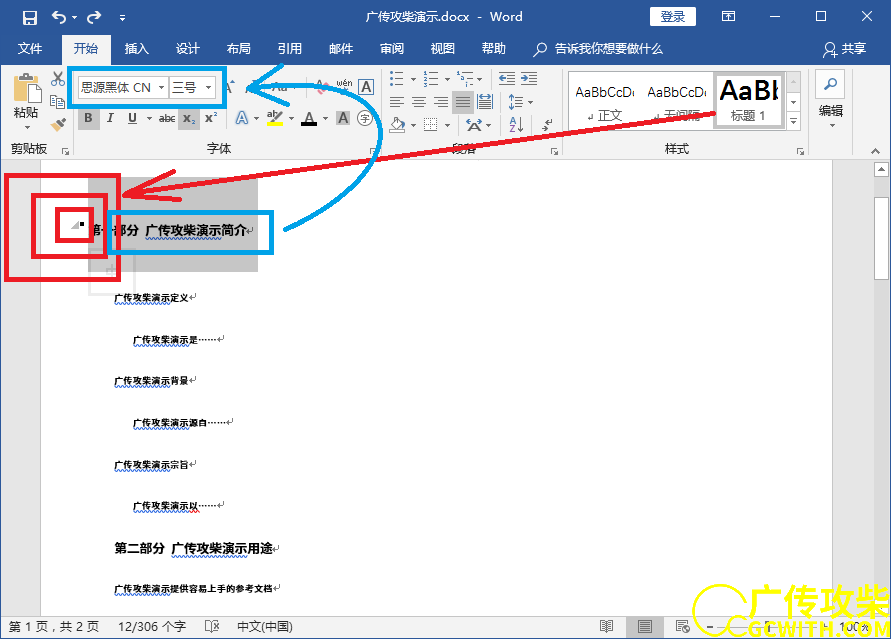Viewport: 891px width, 639px height.
Task: Switch to Read Mode view in status bar
Action: pos(606,627)
